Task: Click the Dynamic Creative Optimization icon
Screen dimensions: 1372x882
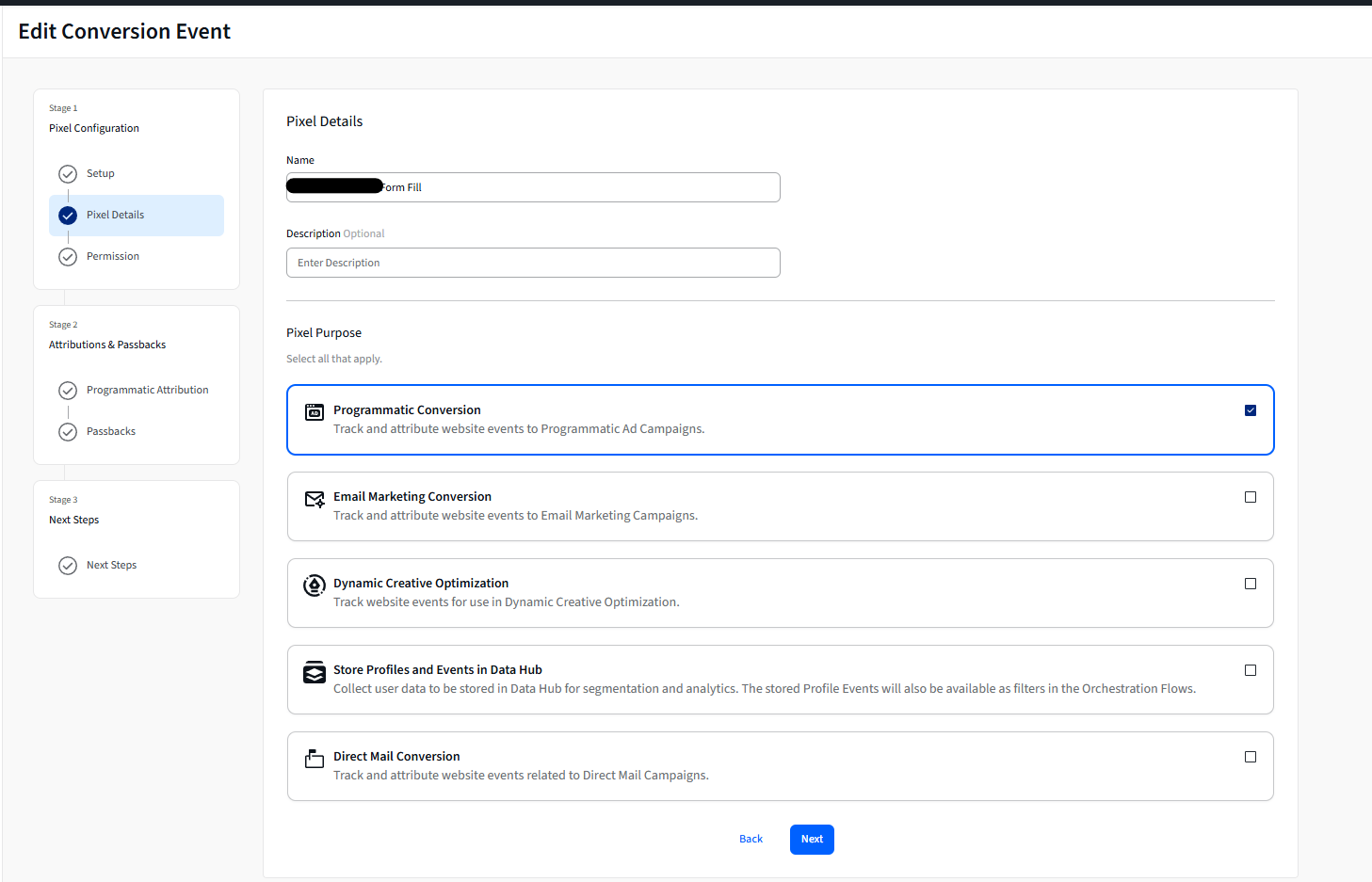Action: pos(315,585)
